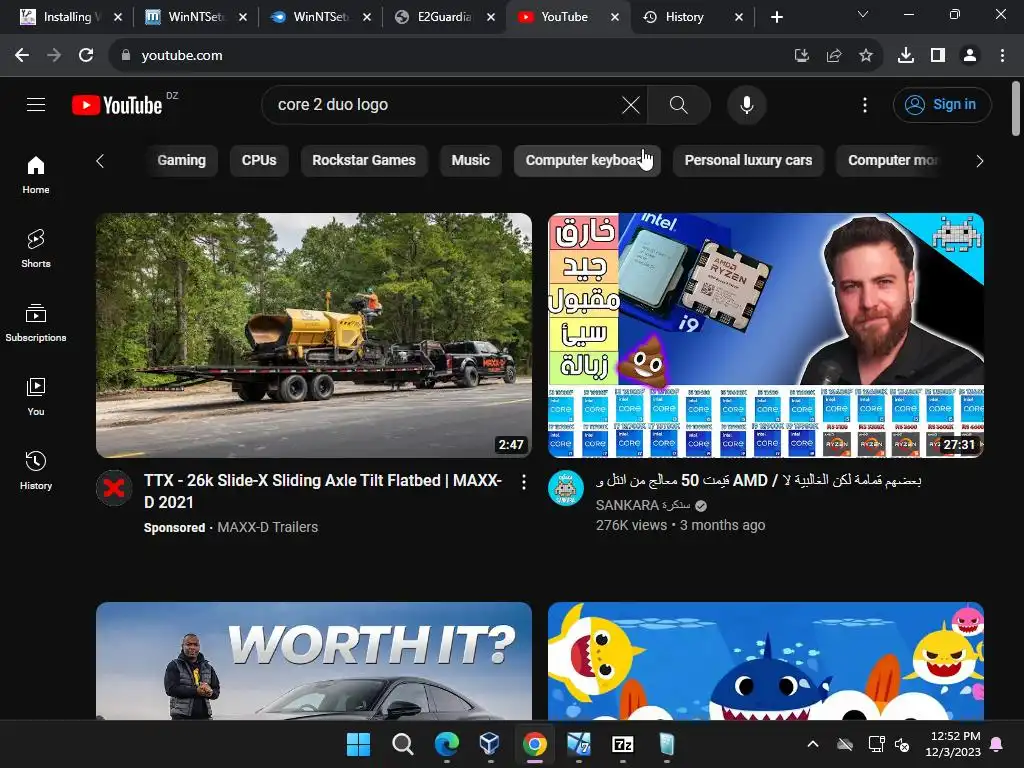Open History from the YouTube sidebar

(x=36, y=470)
